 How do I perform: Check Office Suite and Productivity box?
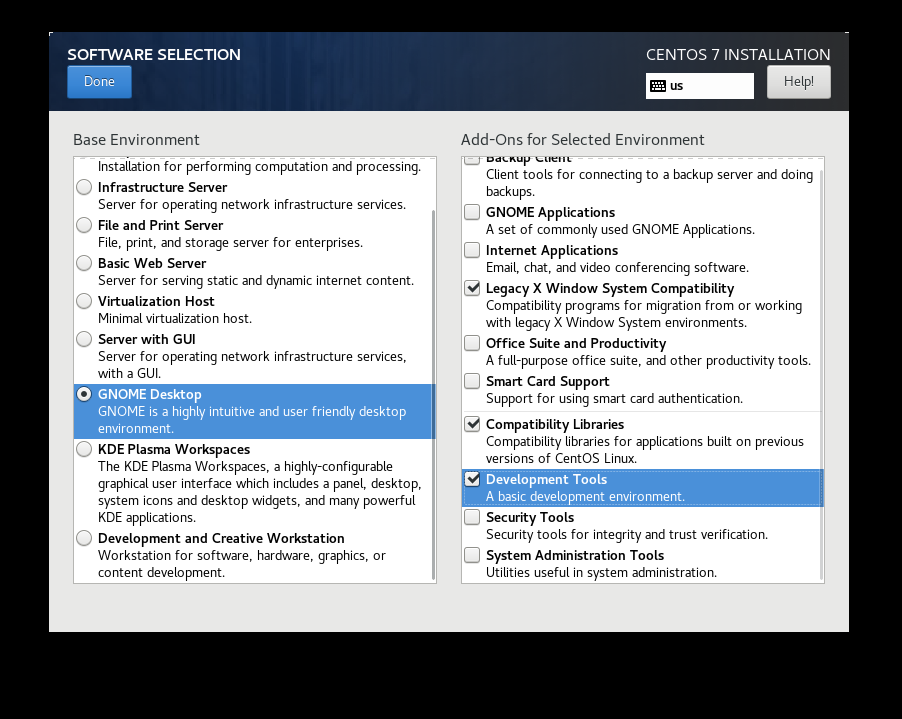tap(472, 343)
